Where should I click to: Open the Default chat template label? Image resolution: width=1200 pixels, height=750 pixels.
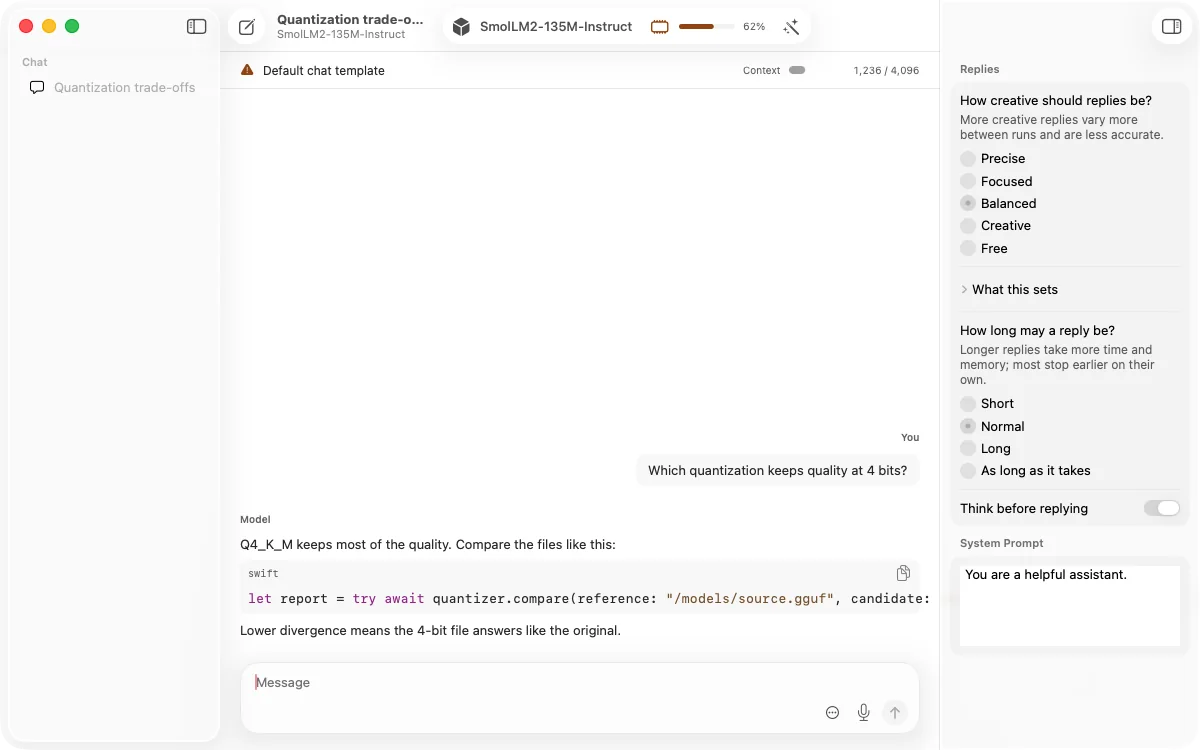coord(324,71)
